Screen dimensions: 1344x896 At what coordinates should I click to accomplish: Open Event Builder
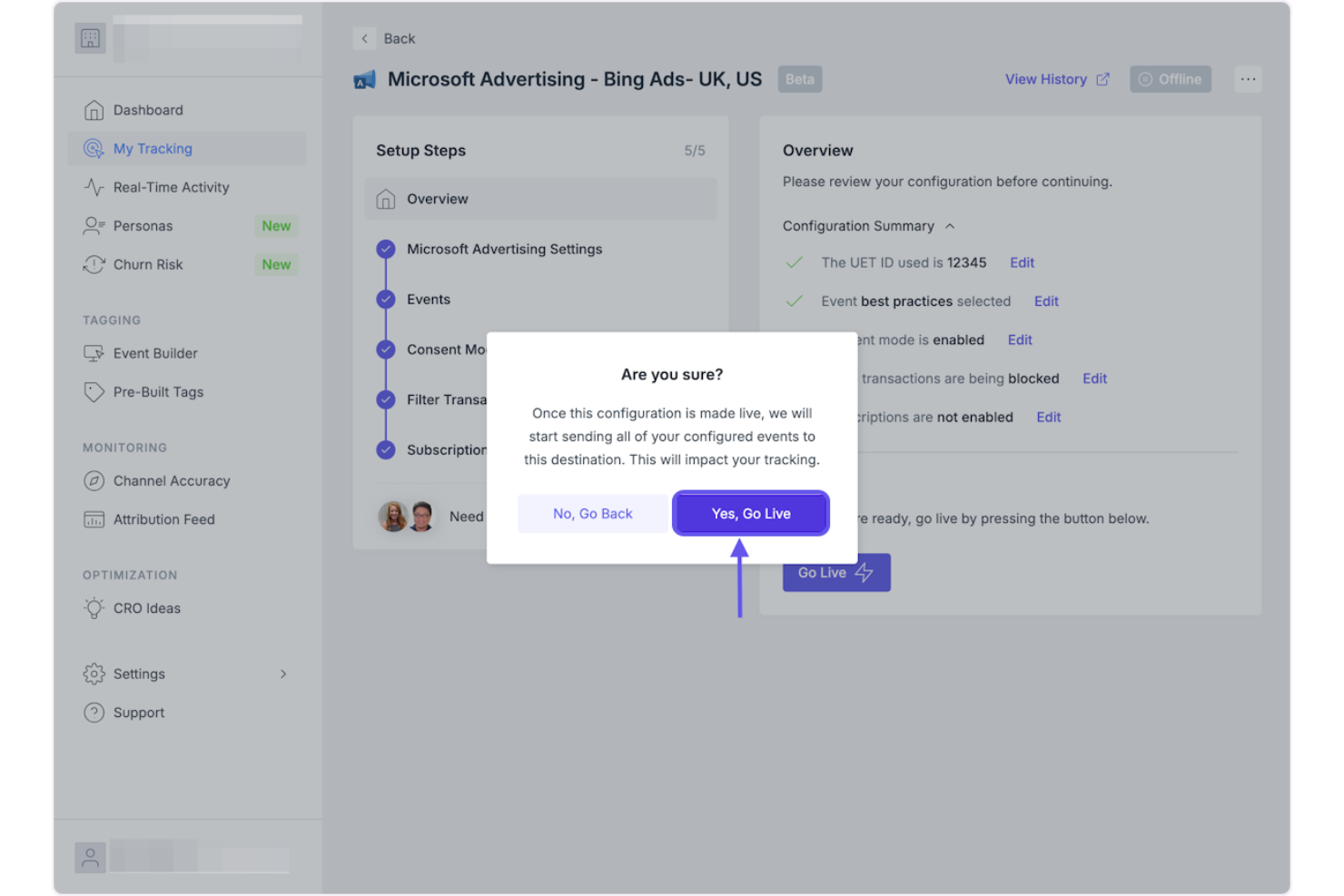pyautogui.click(x=155, y=353)
